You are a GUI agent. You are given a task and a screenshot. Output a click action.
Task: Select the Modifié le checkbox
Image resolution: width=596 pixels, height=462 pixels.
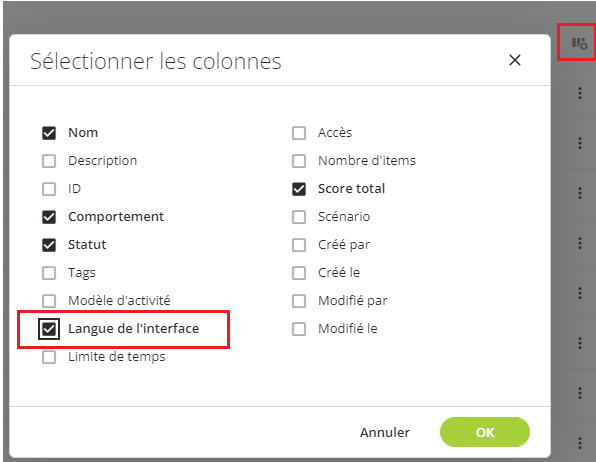tap(299, 329)
